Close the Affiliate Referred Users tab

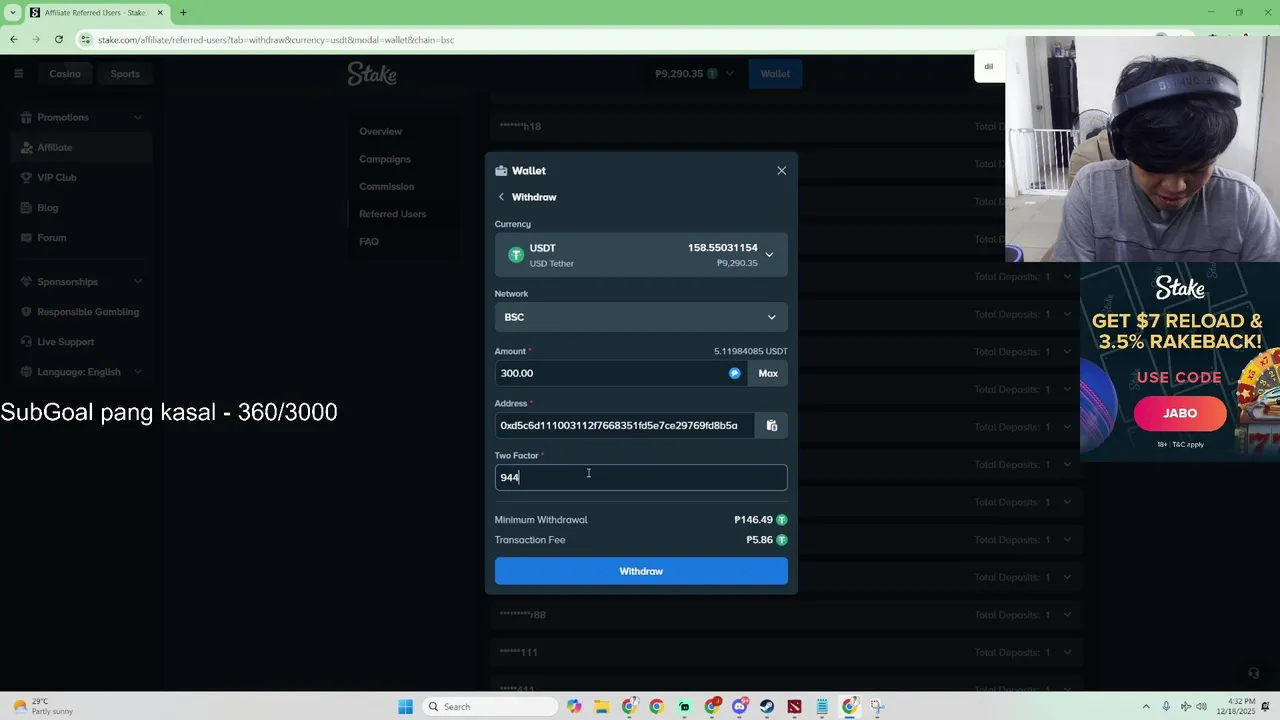(160, 12)
